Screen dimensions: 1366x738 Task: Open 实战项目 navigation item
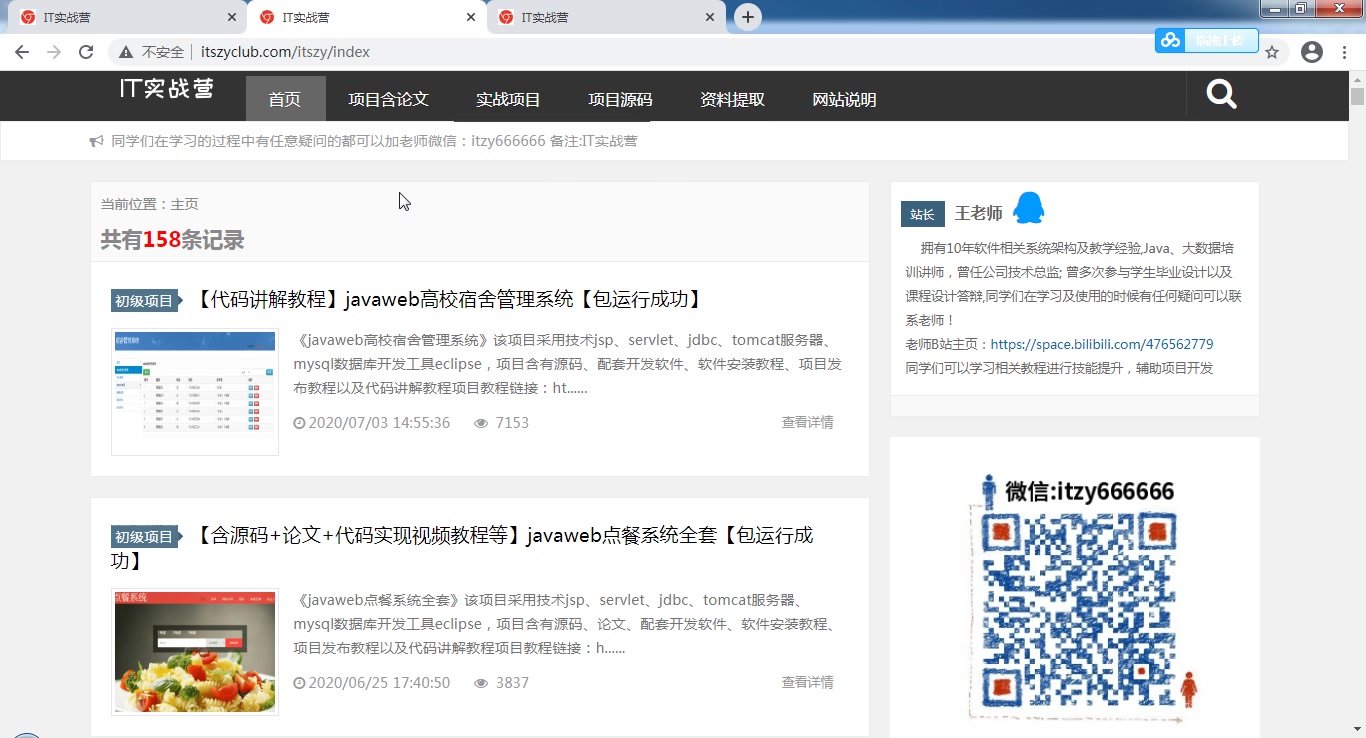508,99
